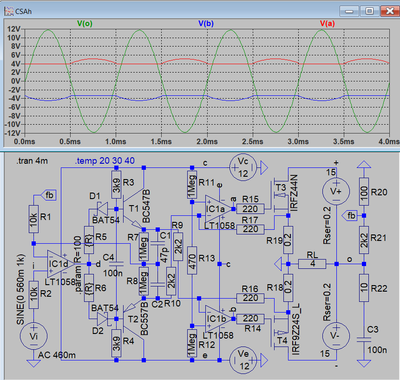Click the IRF9Z24S_L model label

click(x=296, y=329)
